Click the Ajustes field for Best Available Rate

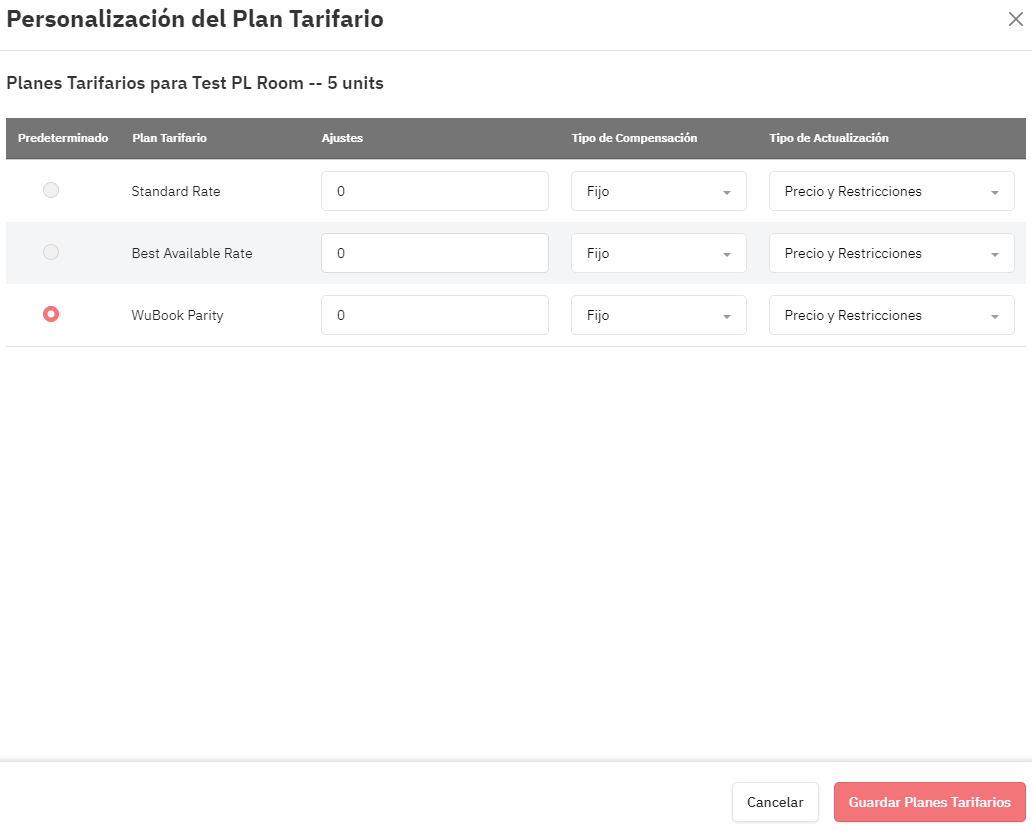click(x=434, y=253)
